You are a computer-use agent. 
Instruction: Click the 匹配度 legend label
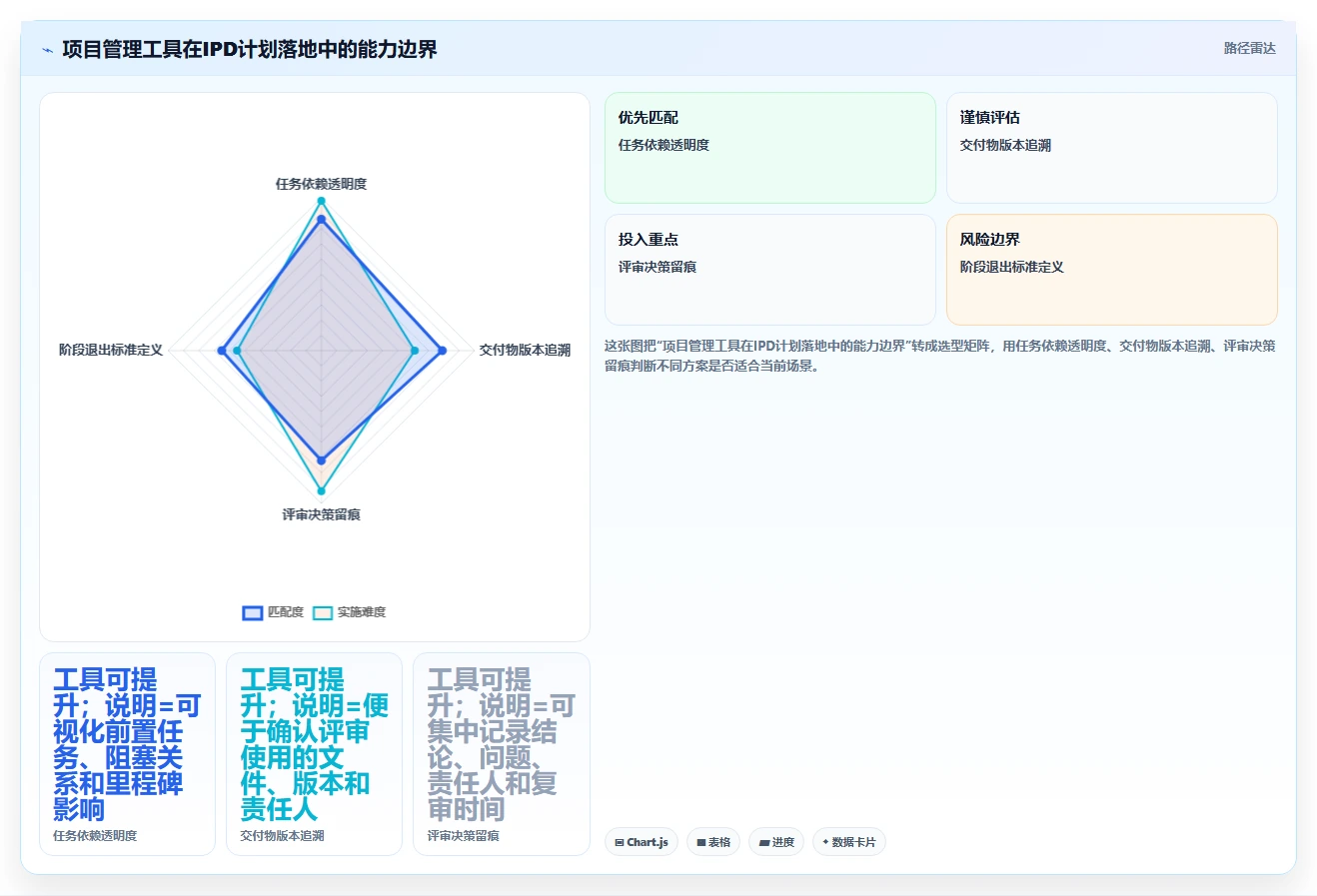[x=286, y=612]
